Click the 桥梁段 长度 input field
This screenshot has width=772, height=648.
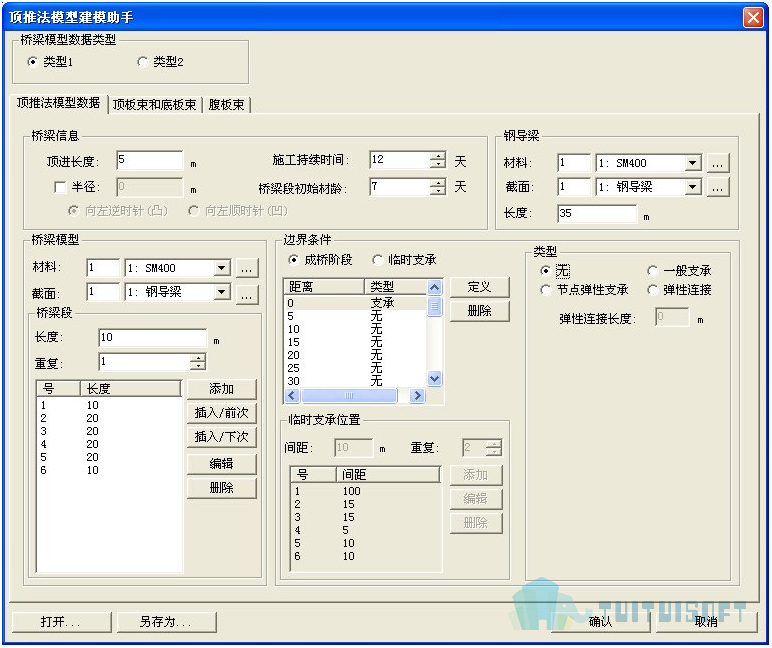(153, 338)
